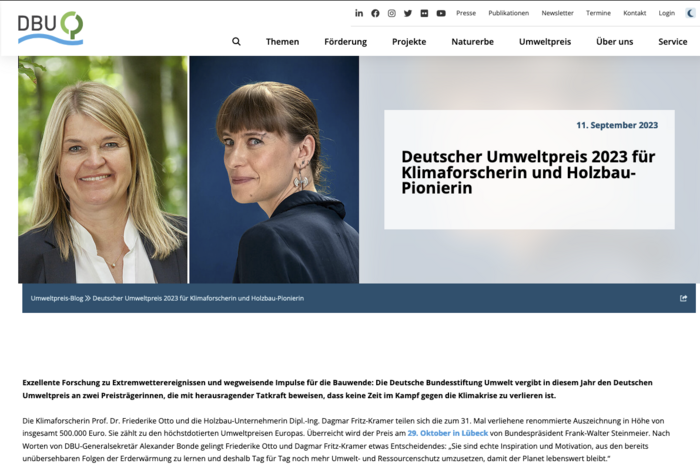Click the Umweltpreis-Blog breadcrumb link
The width and height of the screenshot is (700, 467).
[x=57, y=298]
